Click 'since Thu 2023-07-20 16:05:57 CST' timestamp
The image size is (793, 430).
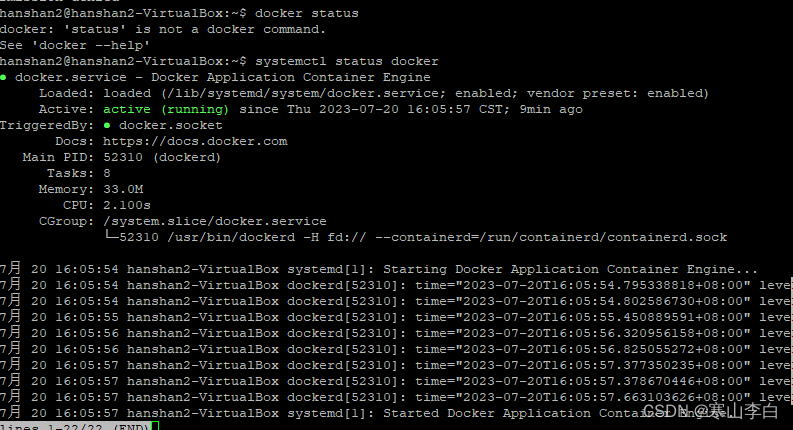pos(374,109)
